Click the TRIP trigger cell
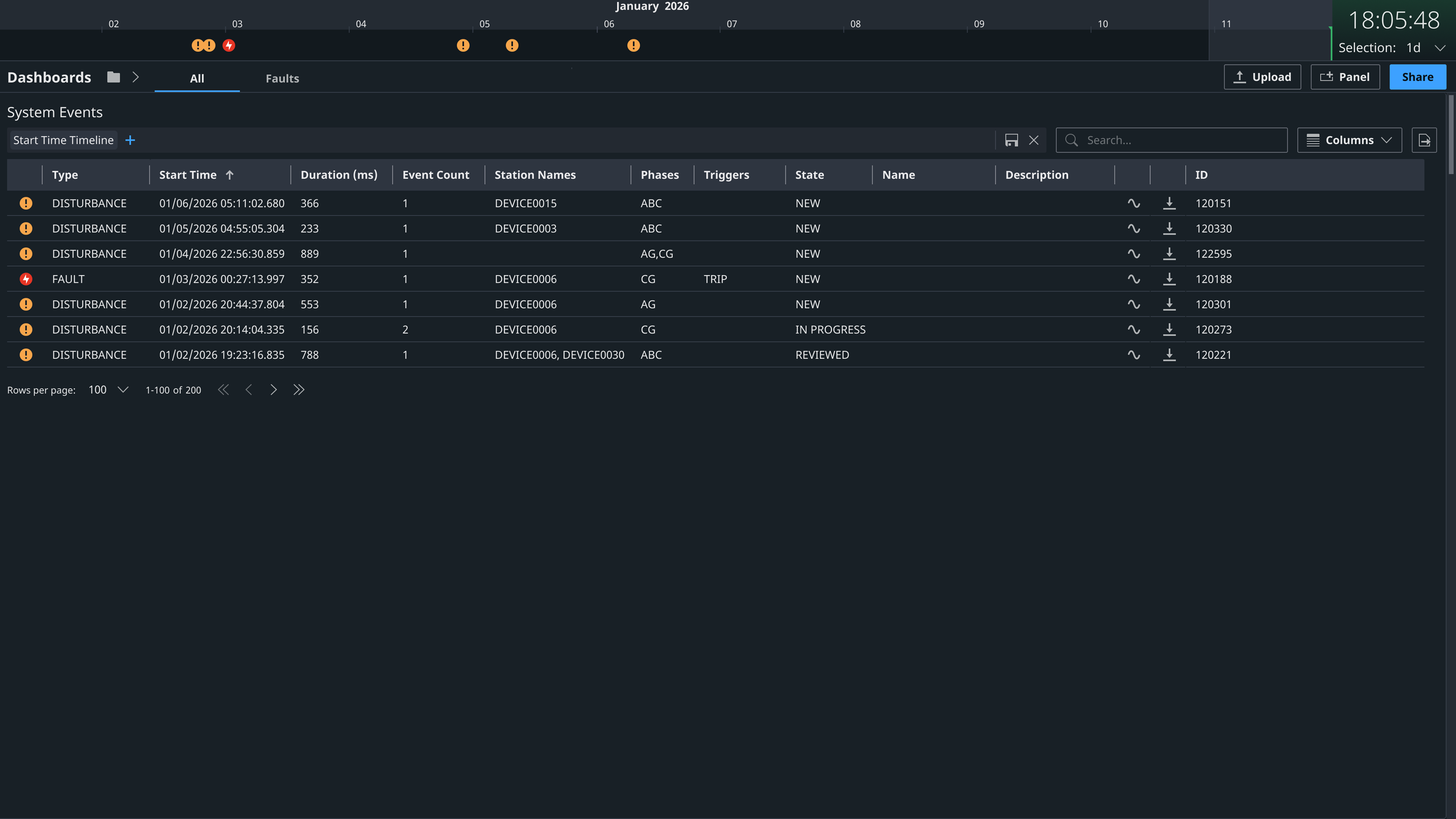 (715, 279)
